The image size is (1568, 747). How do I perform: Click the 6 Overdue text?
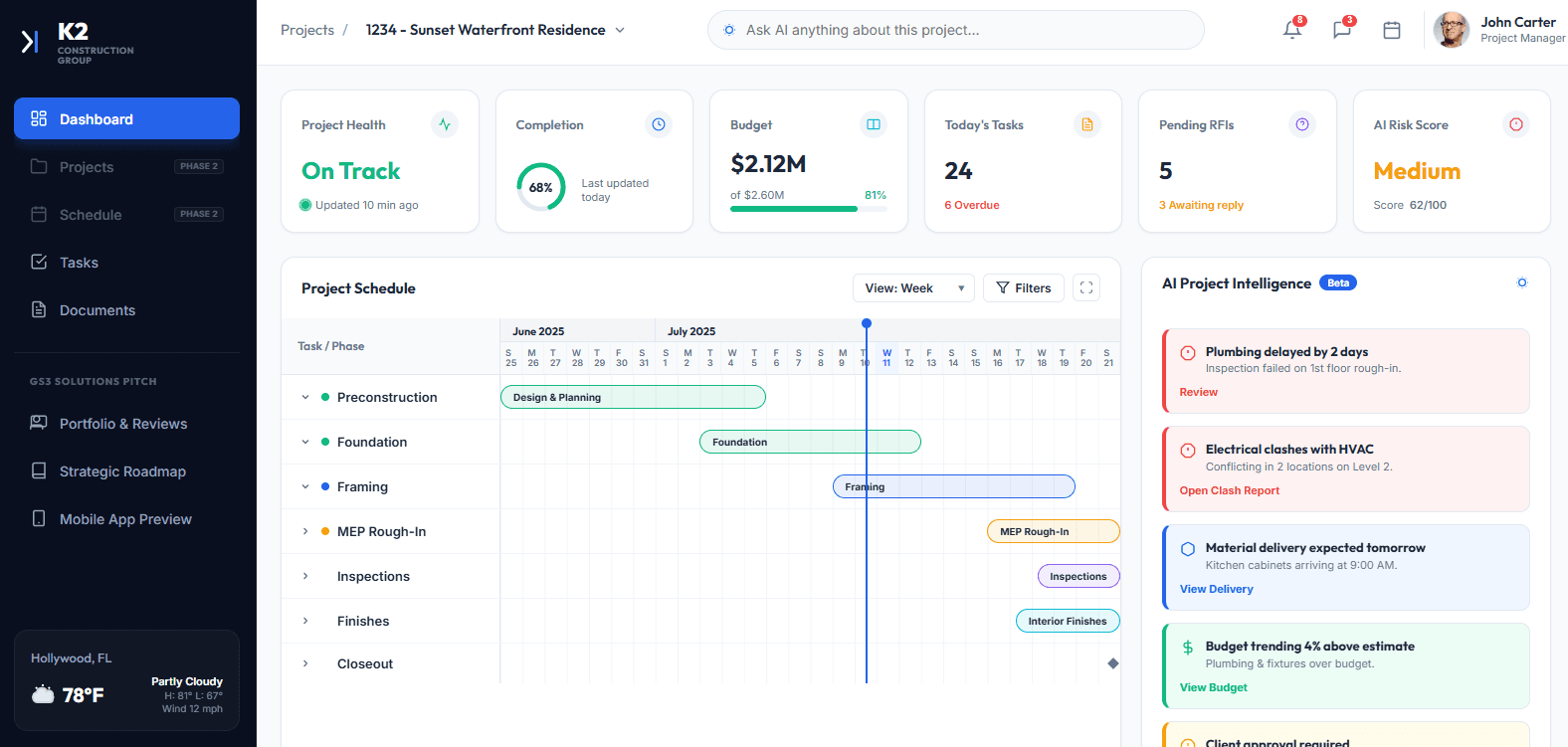coord(972,205)
